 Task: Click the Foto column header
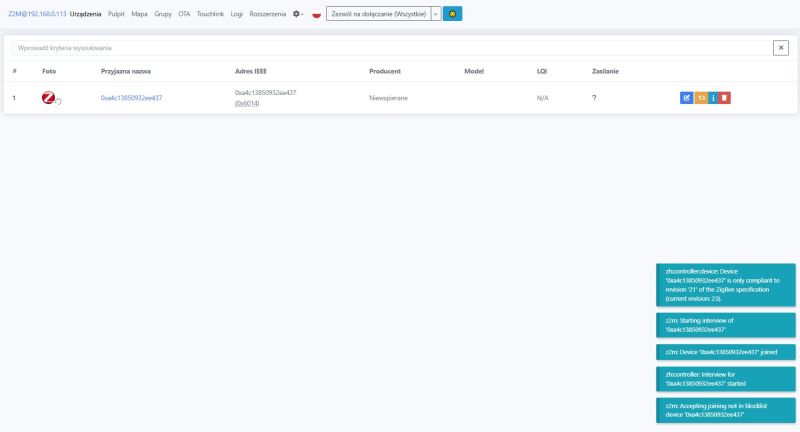(x=49, y=71)
